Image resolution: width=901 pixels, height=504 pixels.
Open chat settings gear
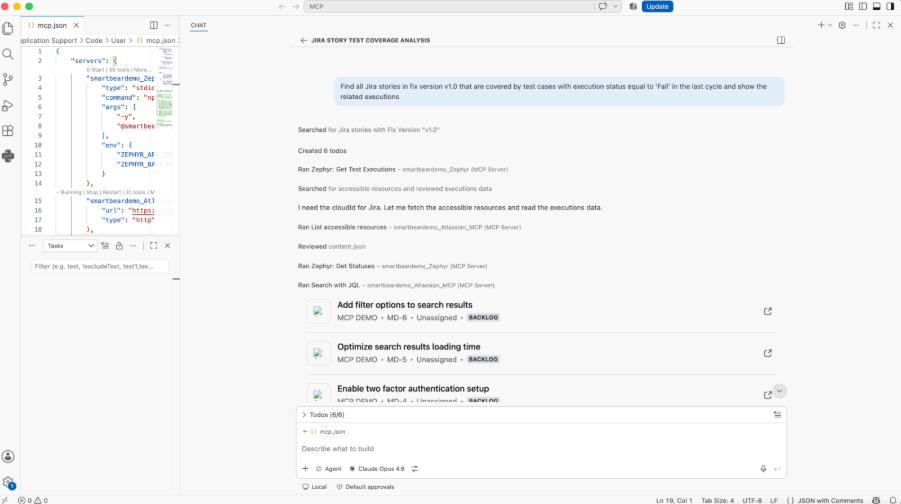click(842, 25)
